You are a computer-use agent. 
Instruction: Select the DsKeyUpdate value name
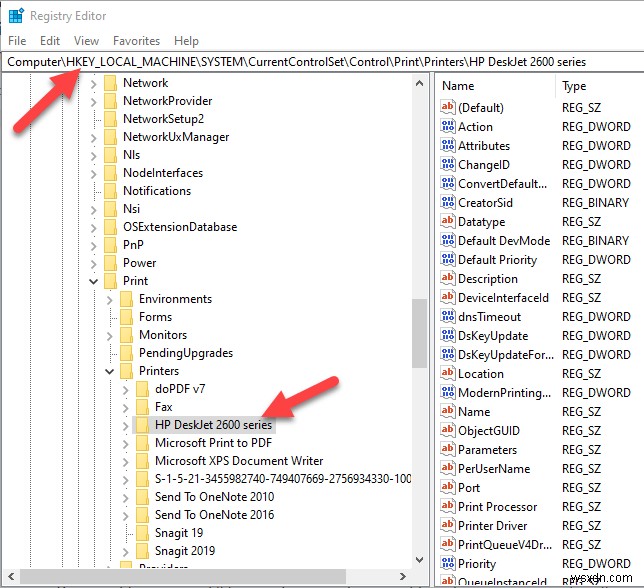(x=493, y=335)
